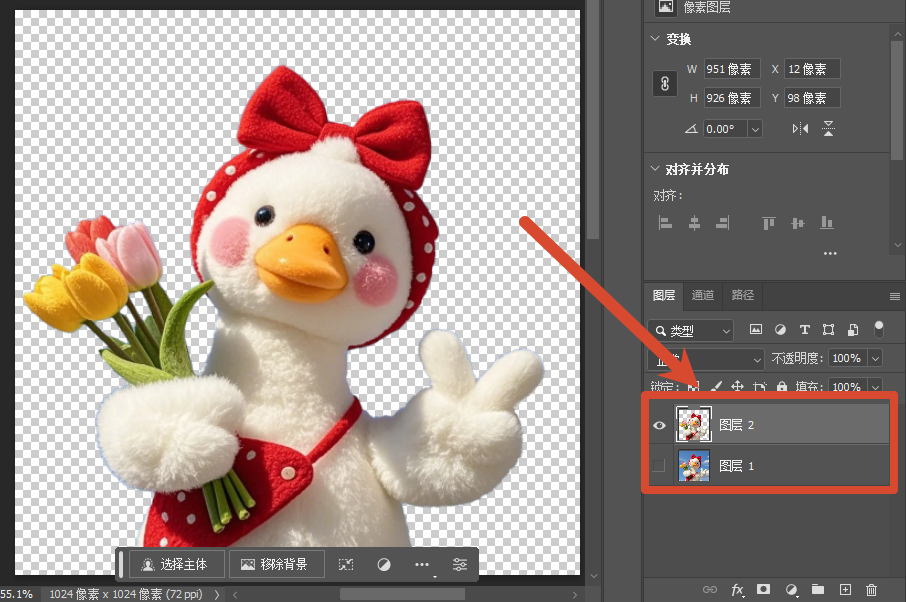Screen dimensions: 906x602
Task: Open more options in task bar
Action: 422,564
